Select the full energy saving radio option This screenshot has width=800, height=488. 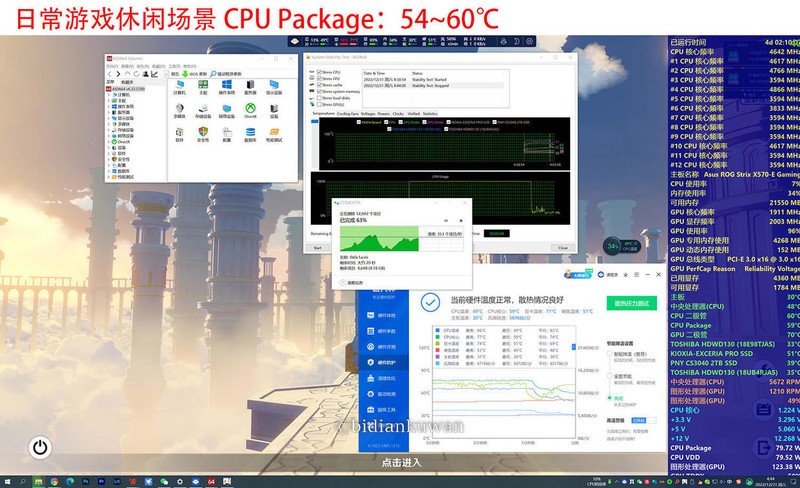[609, 376]
